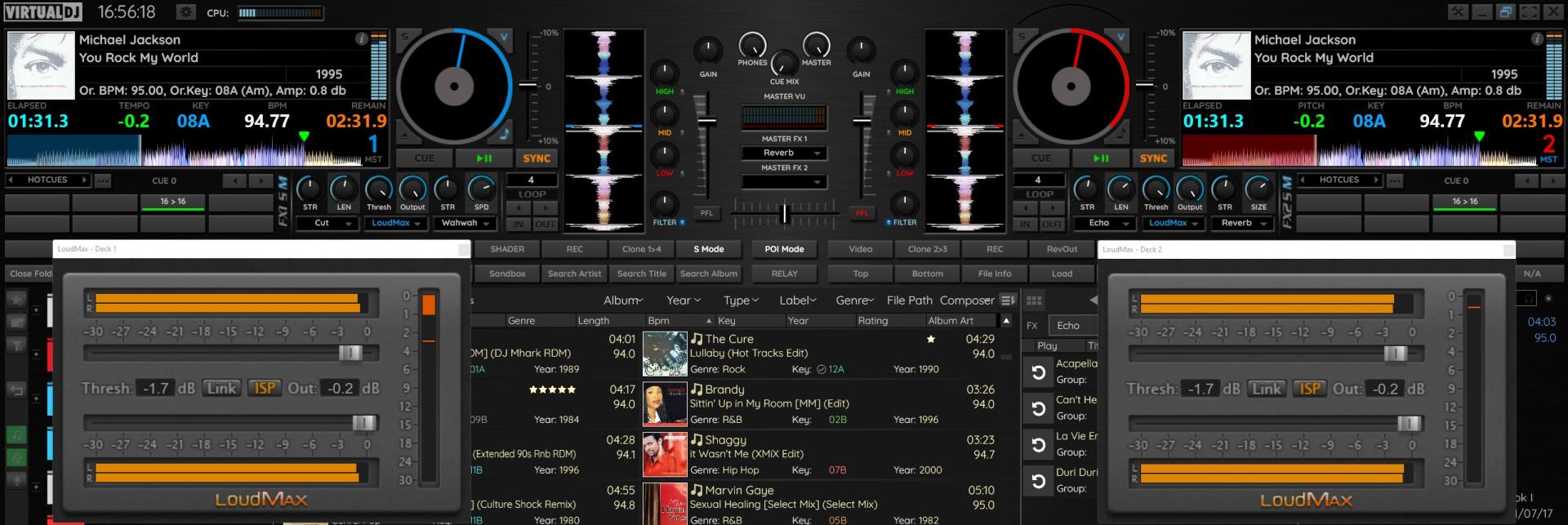Click deck 2 slip mode S corner button
The height and width of the screenshot is (525, 1568).
pos(1021,37)
